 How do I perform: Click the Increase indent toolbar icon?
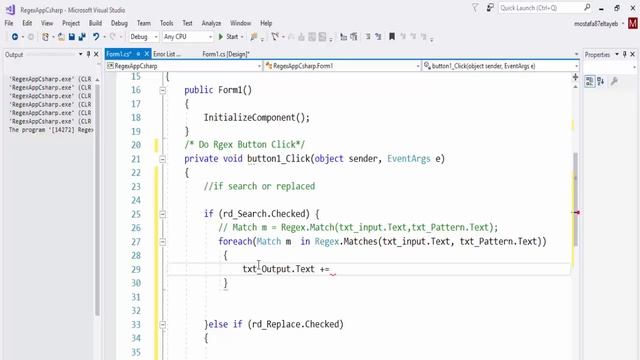click(354, 37)
